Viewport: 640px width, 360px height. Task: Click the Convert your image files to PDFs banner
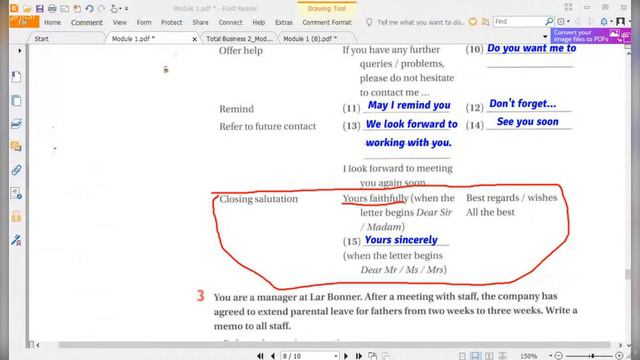coord(590,36)
